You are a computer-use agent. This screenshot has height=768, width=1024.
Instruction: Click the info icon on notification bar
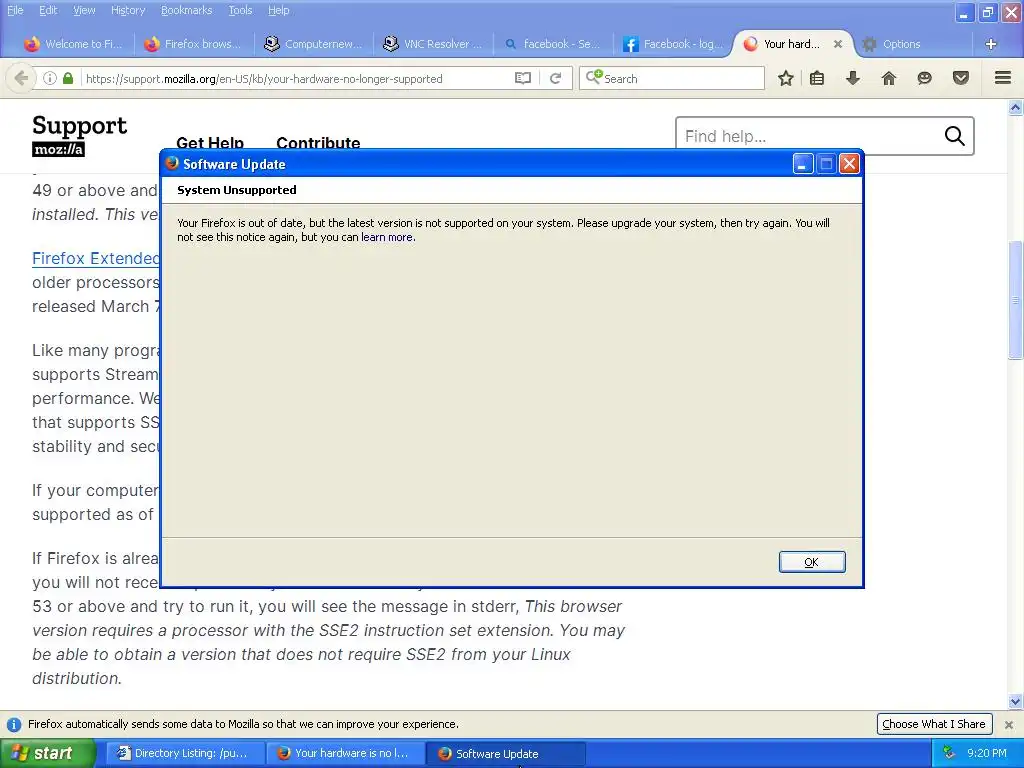pos(13,724)
